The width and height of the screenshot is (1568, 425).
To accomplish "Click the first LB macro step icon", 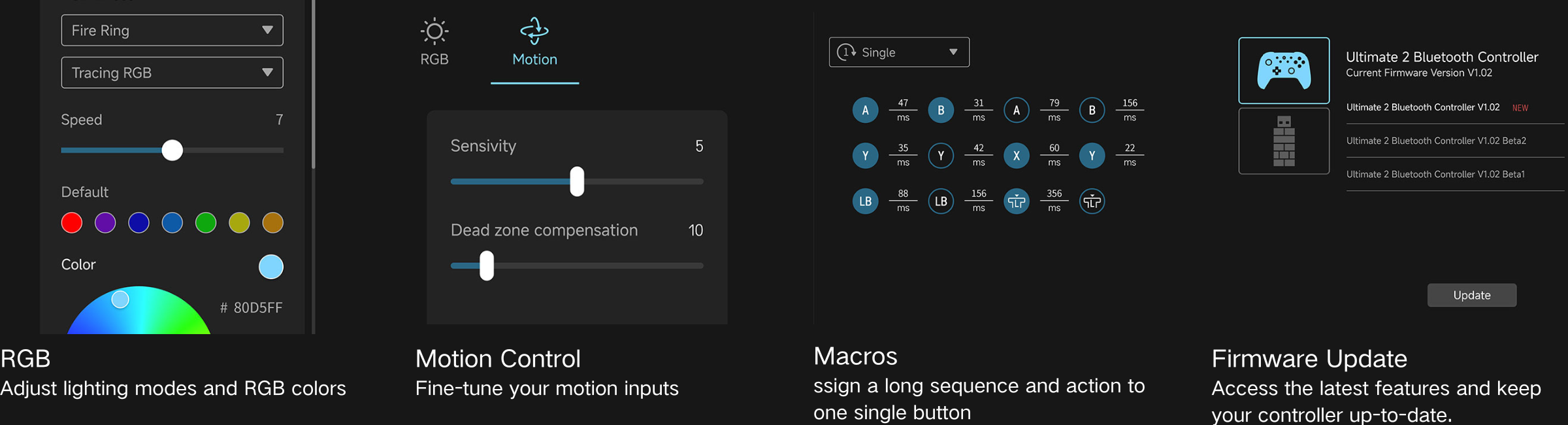I will point(865,201).
